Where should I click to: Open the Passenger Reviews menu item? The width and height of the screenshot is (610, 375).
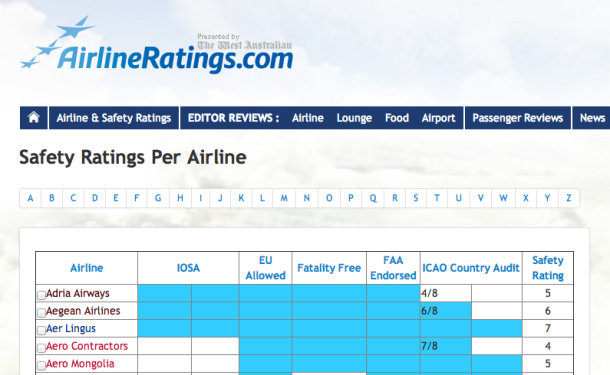point(518,117)
